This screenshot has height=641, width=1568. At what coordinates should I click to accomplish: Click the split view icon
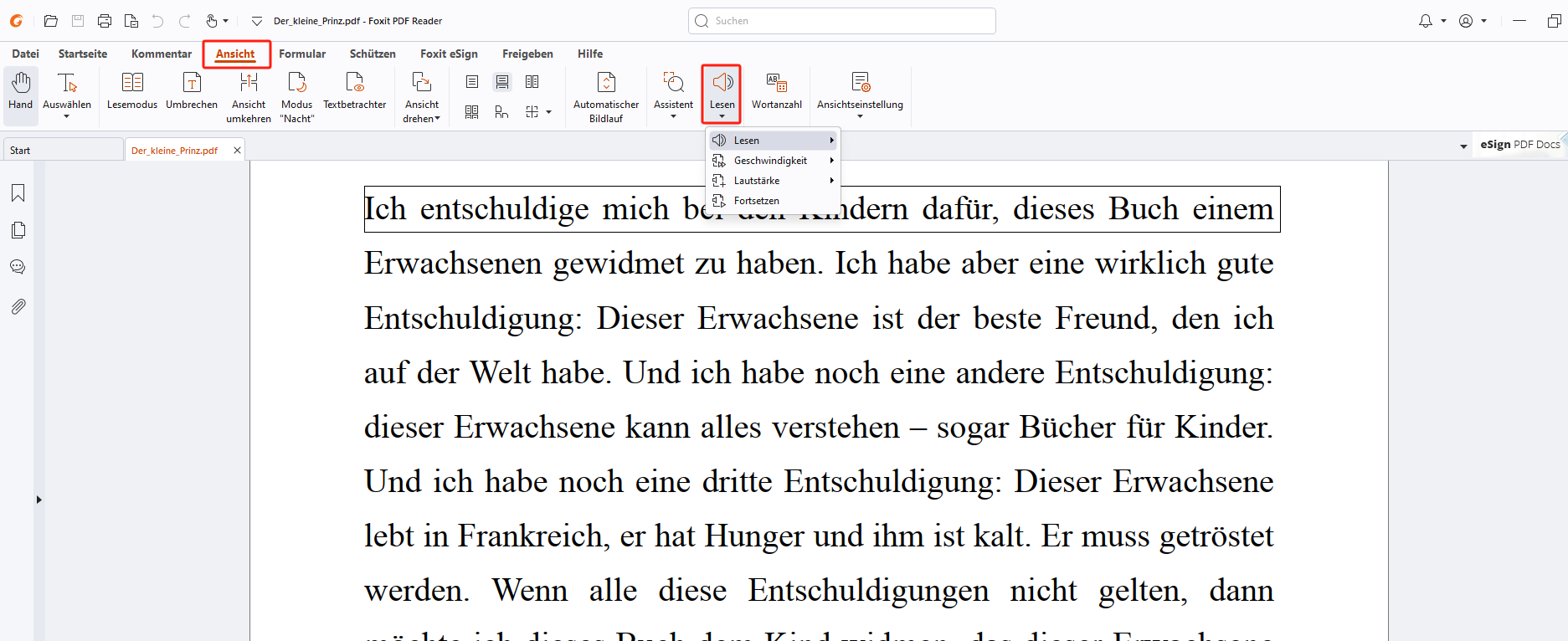tap(532, 112)
